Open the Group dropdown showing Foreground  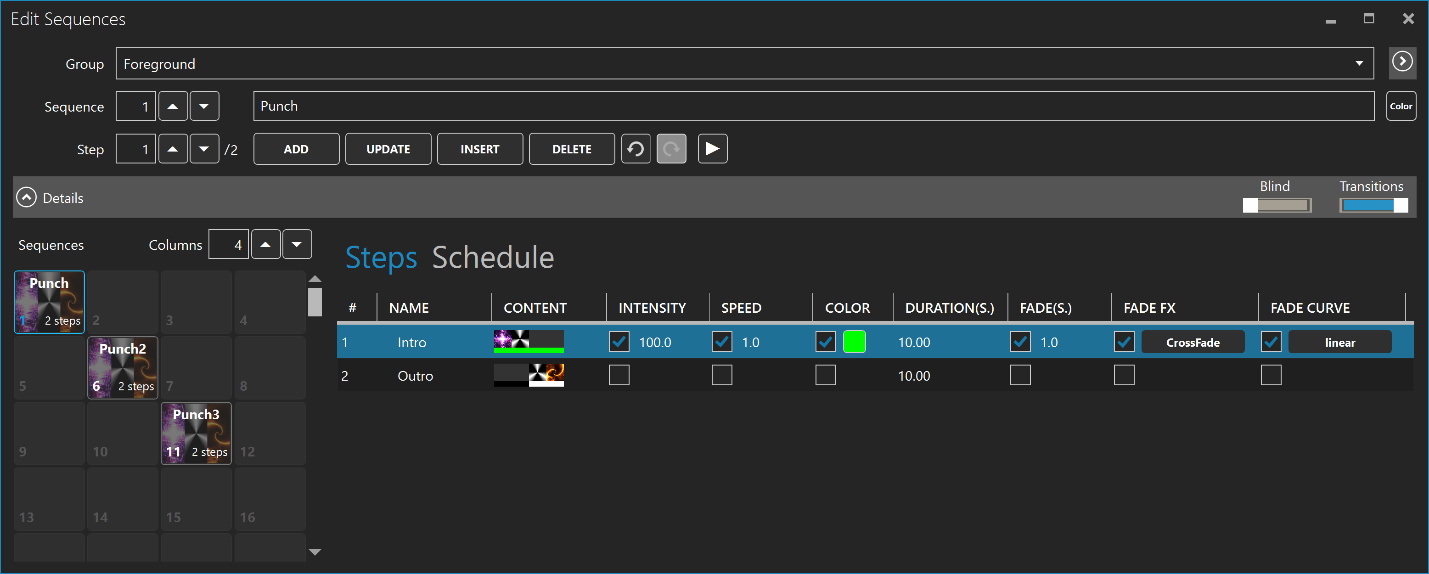pos(746,63)
